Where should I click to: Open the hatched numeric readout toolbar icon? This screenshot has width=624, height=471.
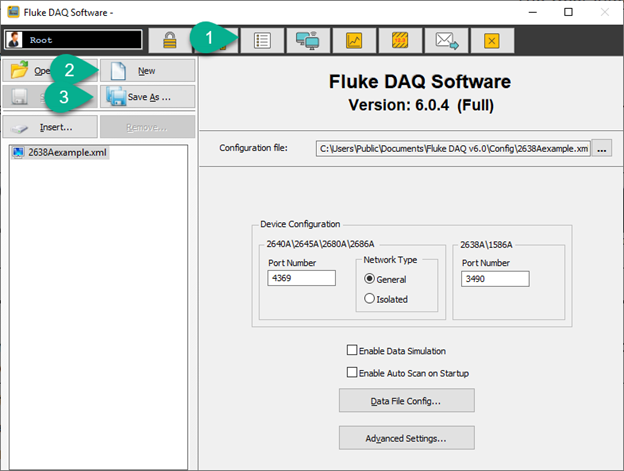400,41
